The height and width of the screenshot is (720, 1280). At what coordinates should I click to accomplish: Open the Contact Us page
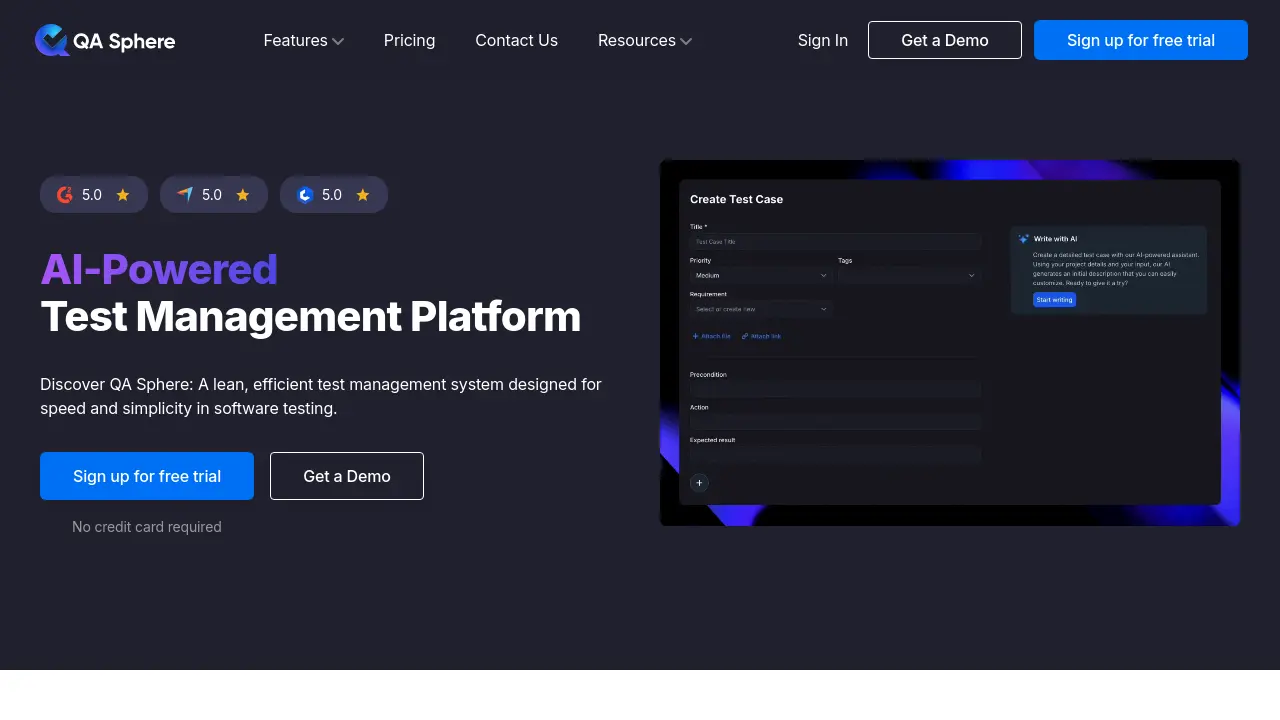click(x=517, y=40)
